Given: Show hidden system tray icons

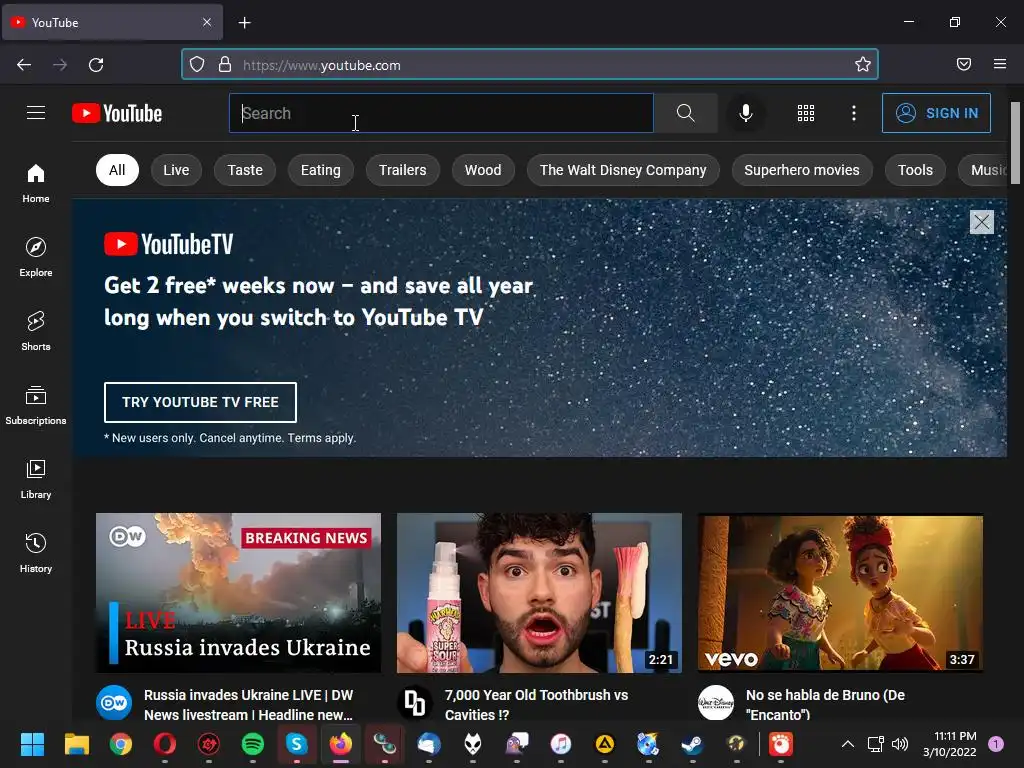Looking at the screenshot, I should pyautogui.click(x=848, y=744).
